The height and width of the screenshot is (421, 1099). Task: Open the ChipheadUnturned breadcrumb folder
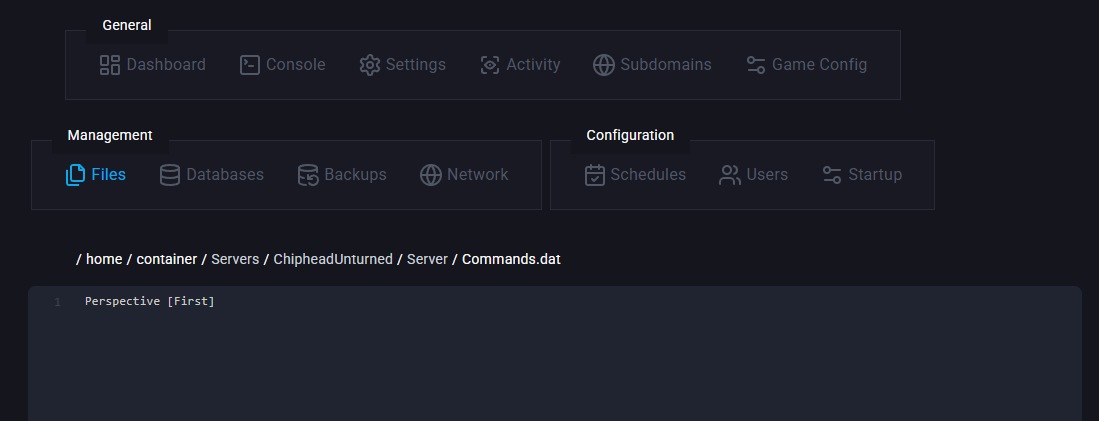[x=333, y=259]
